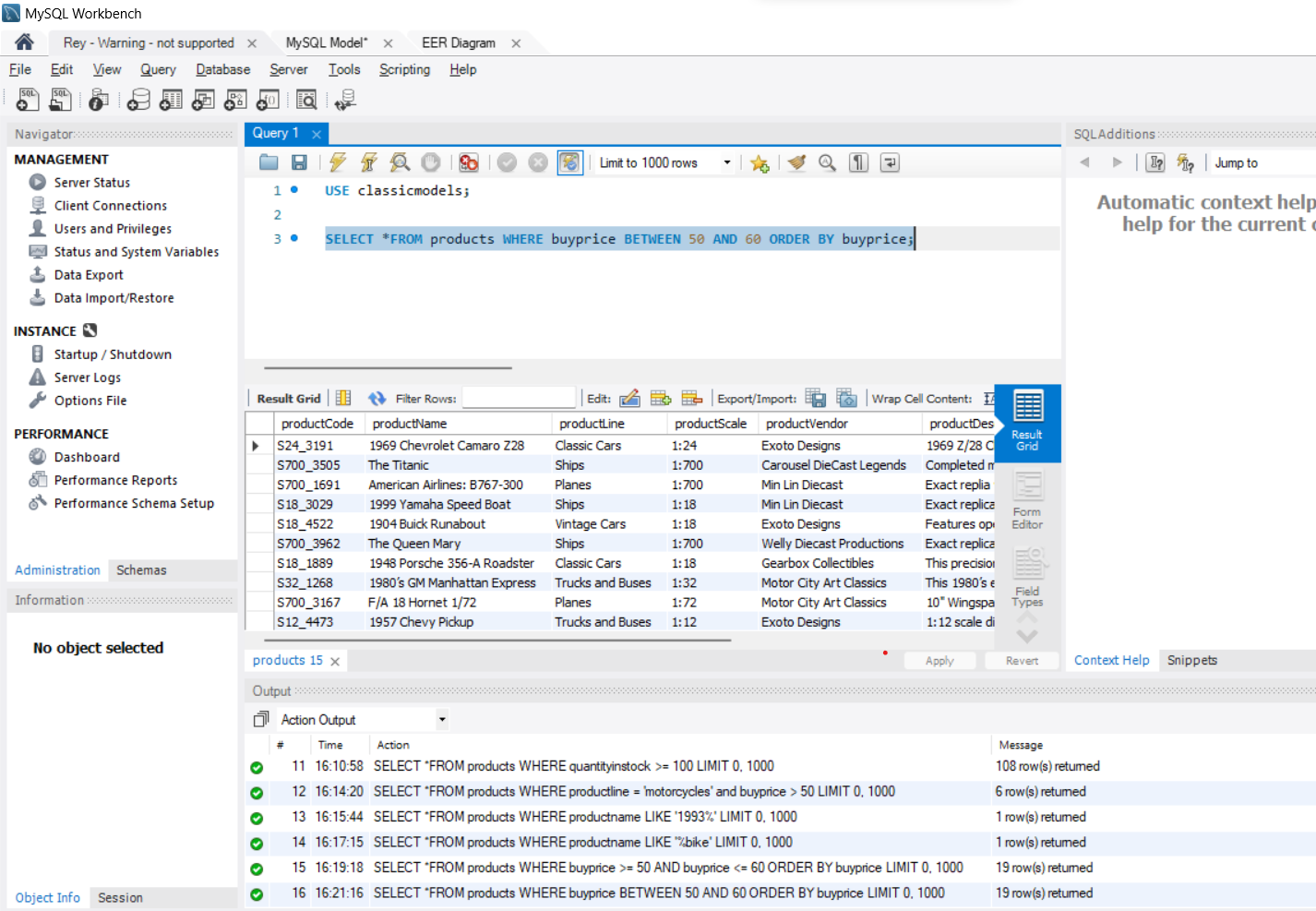Open Data Export in navigator
This screenshot has height=911, width=1316.
pos(89,275)
